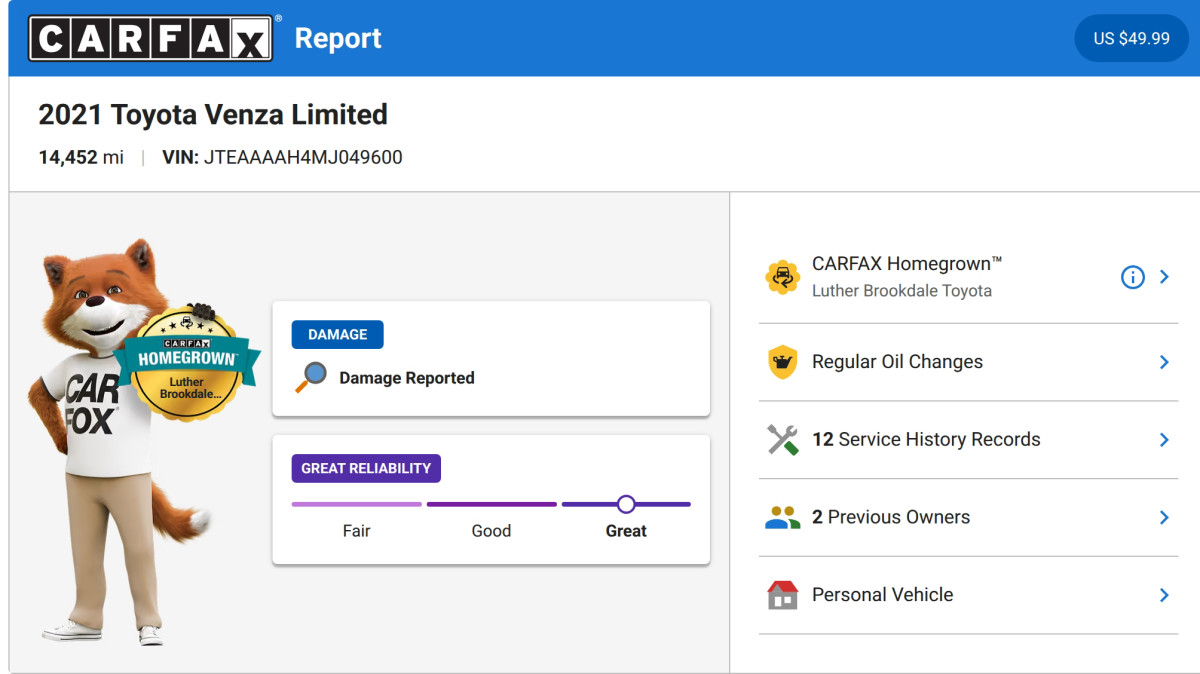Screen dimensions: 1200x674
Task: Click the CARFAX Homegrown gold medal badge
Action: 187,362
